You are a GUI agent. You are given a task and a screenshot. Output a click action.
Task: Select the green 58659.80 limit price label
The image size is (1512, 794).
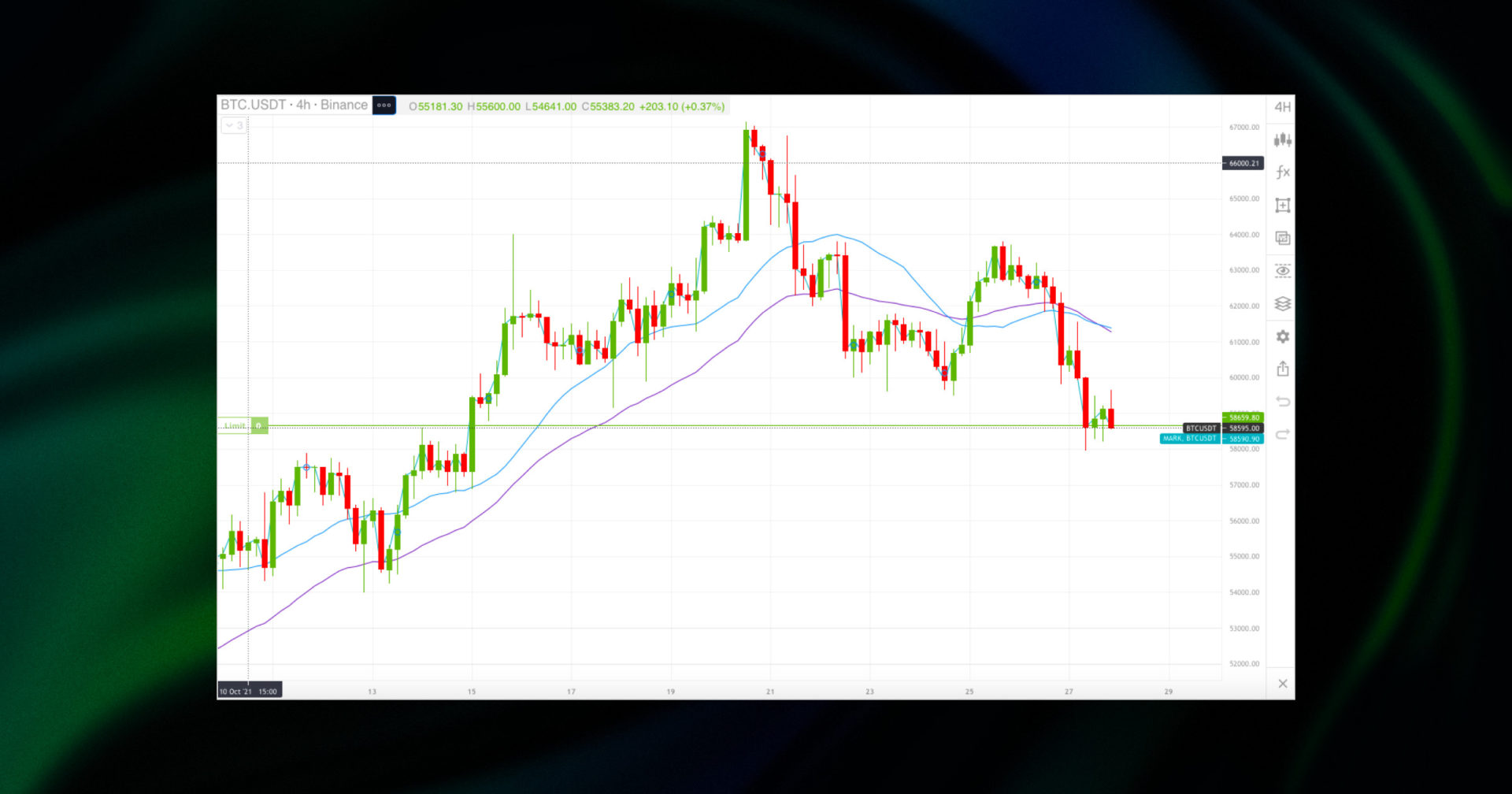[1242, 417]
